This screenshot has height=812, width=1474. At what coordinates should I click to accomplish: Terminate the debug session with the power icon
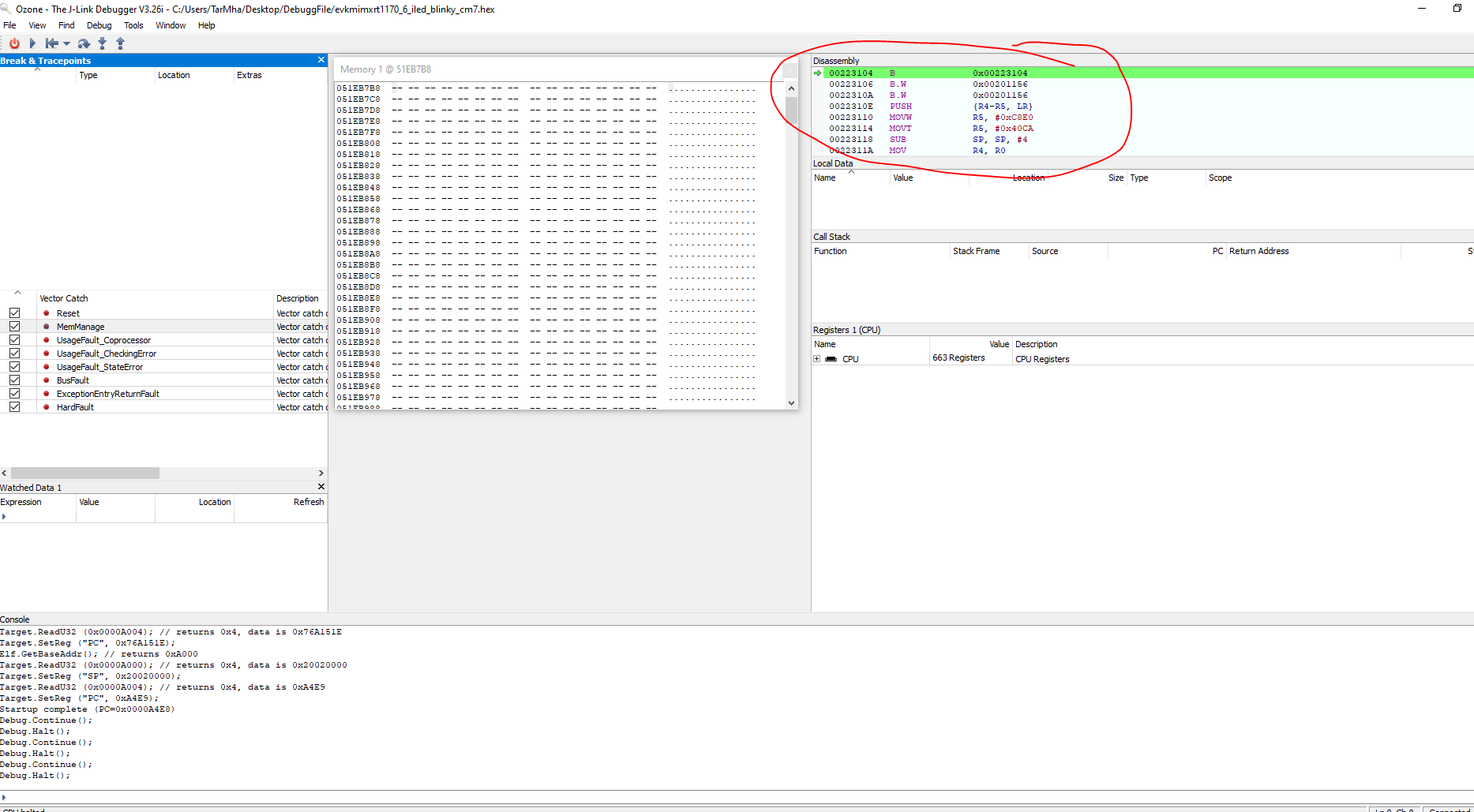(14, 43)
